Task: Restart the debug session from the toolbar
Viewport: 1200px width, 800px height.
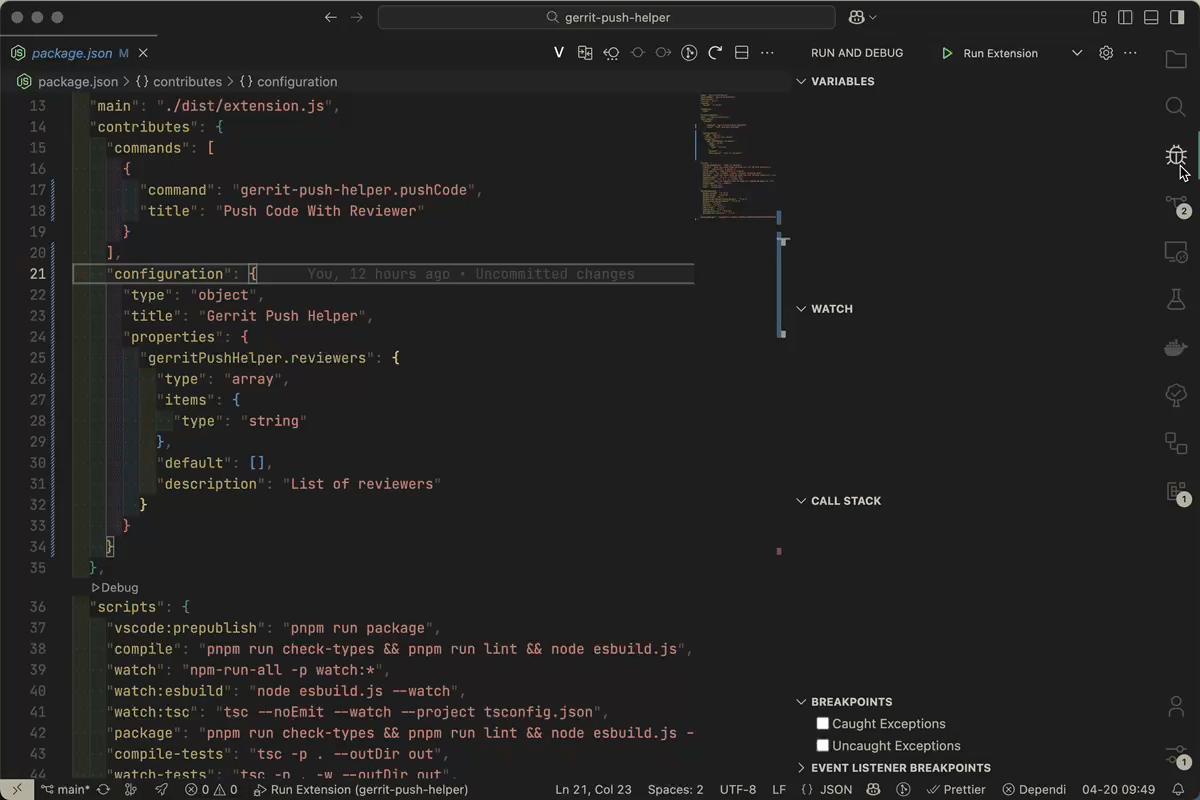Action: pyautogui.click(x=714, y=52)
